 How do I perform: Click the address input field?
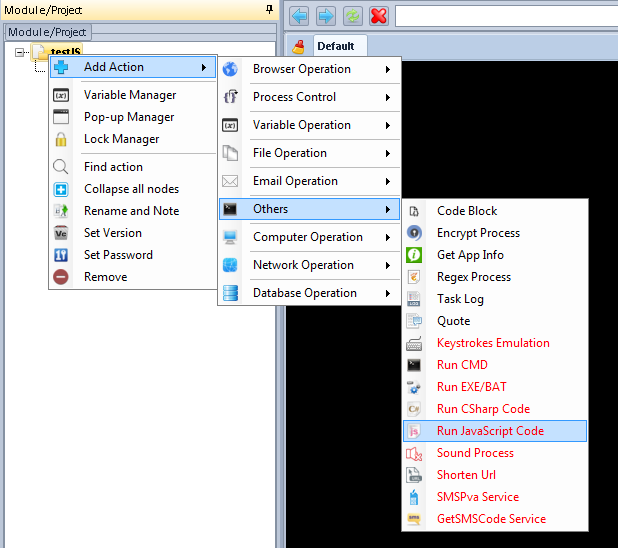pyautogui.click(x=505, y=16)
